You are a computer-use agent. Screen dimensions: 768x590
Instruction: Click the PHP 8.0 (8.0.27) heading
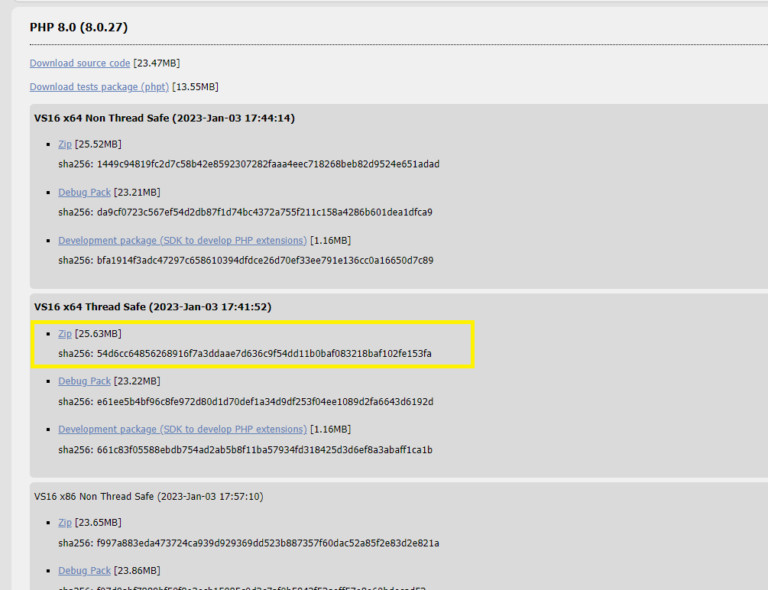pyautogui.click(x=78, y=27)
